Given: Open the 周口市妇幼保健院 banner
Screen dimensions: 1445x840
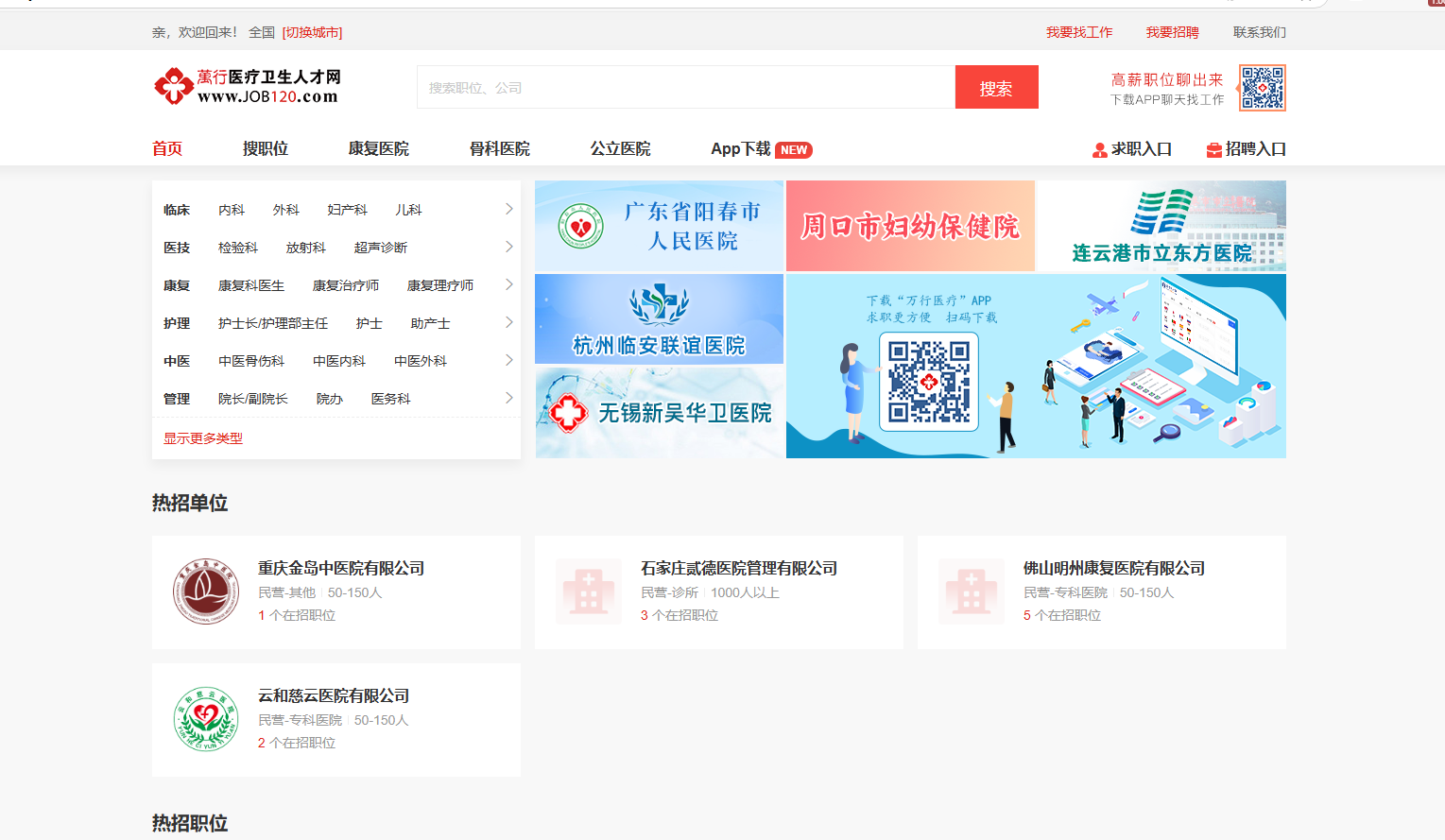Looking at the screenshot, I should [910, 227].
